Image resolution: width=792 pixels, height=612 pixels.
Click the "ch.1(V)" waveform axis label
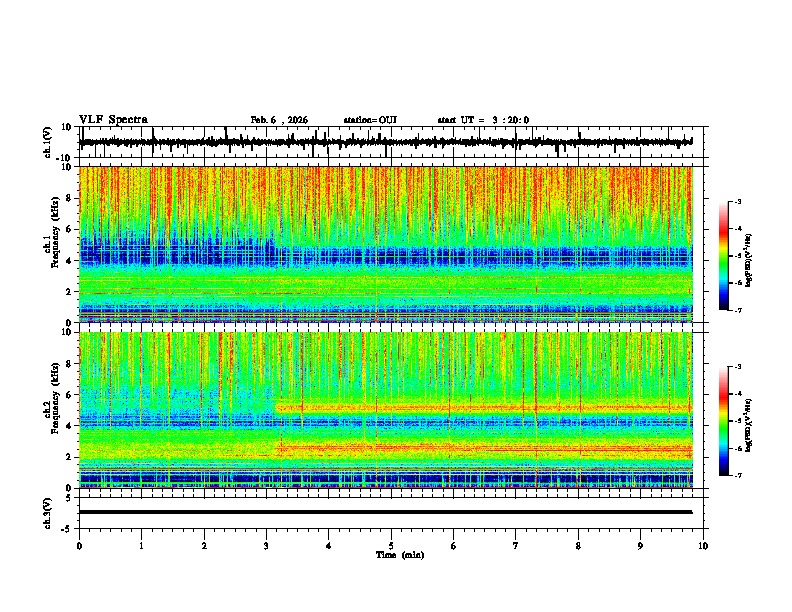pyautogui.click(x=48, y=142)
